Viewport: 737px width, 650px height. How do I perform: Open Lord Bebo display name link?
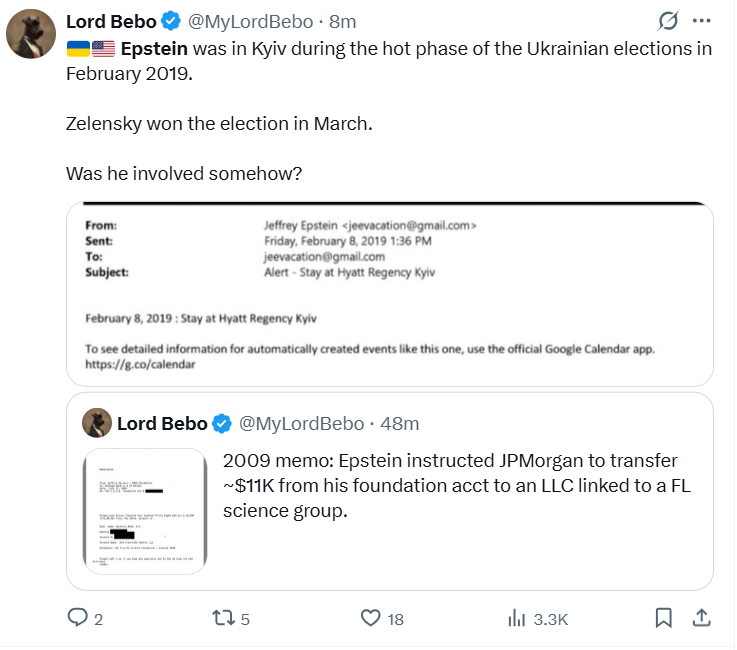point(112,22)
